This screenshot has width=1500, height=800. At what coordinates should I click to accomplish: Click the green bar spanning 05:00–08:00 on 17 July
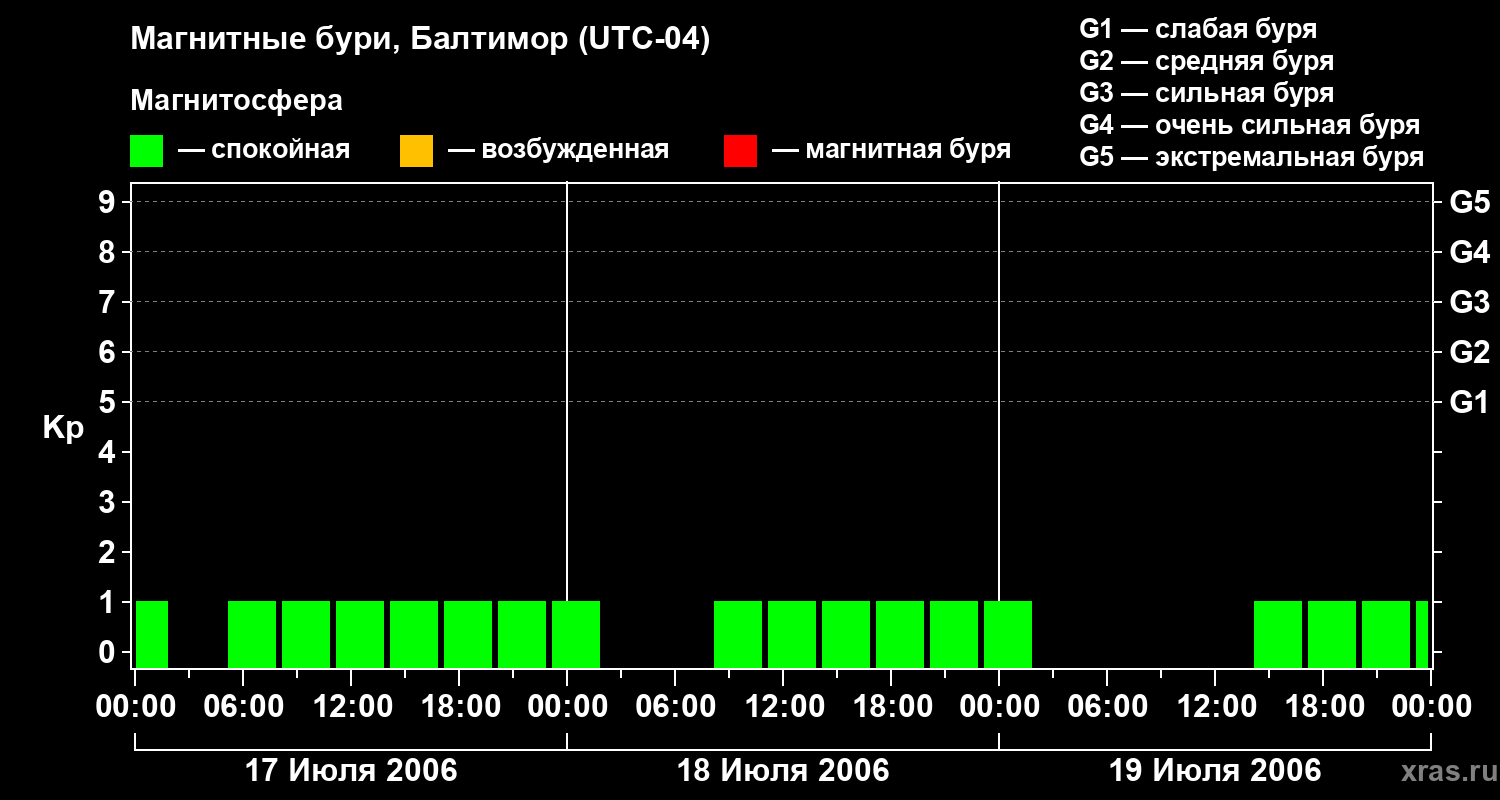pos(252,634)
